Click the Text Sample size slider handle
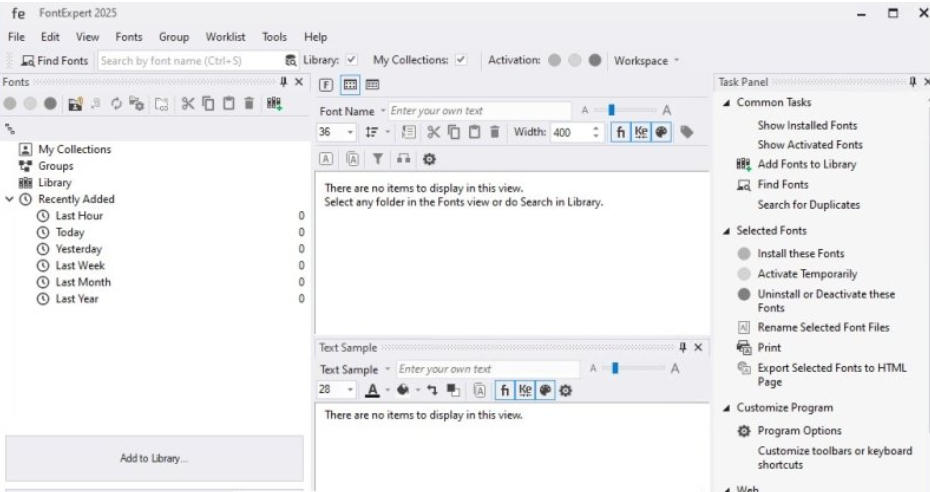This screenshot has width=930, height=492. (615, 368)
